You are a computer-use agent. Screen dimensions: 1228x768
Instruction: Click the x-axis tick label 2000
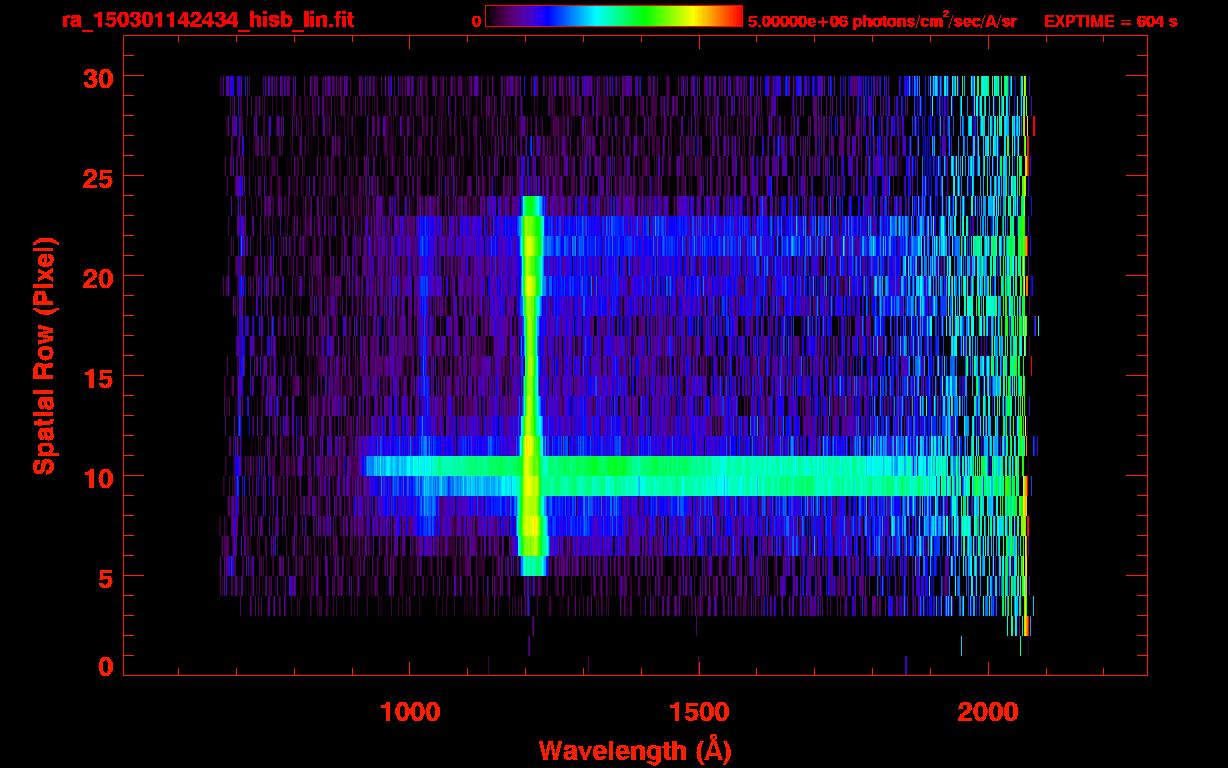tap(987, 712)
